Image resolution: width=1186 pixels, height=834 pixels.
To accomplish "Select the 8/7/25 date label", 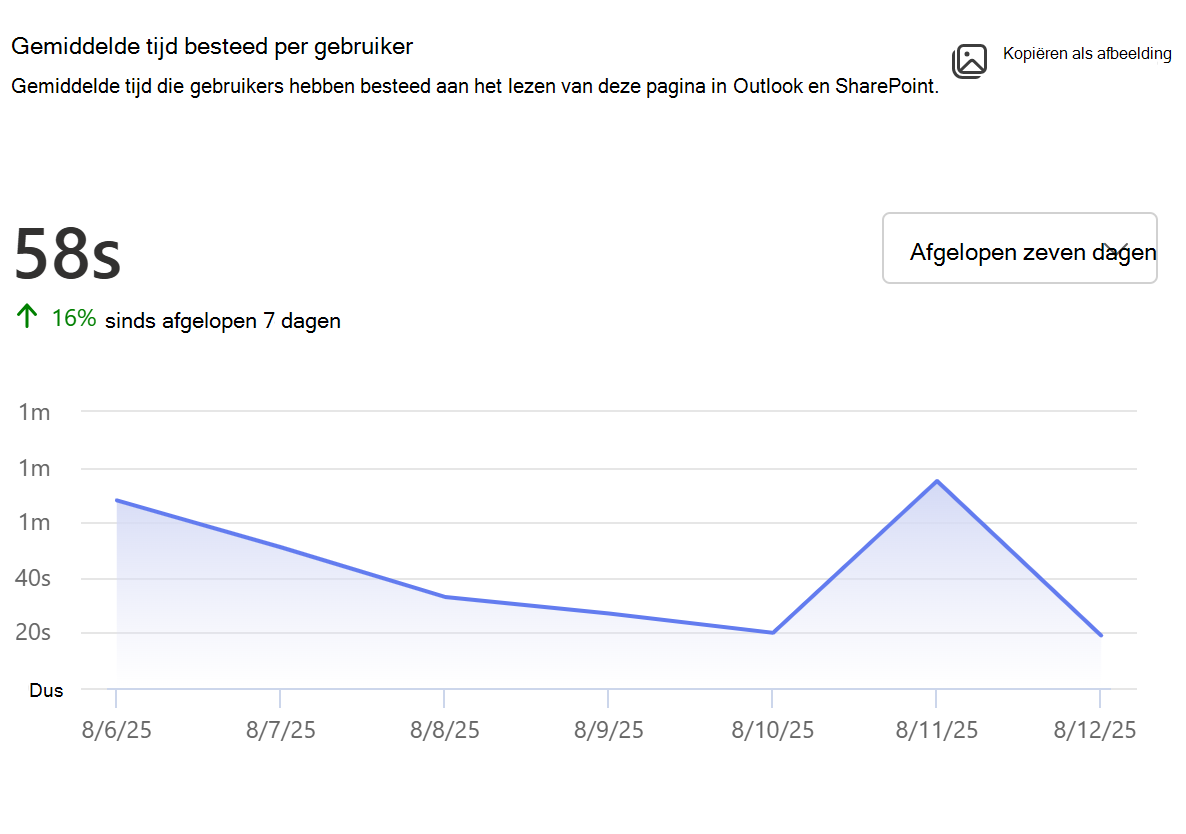I will tap(281, 730).
